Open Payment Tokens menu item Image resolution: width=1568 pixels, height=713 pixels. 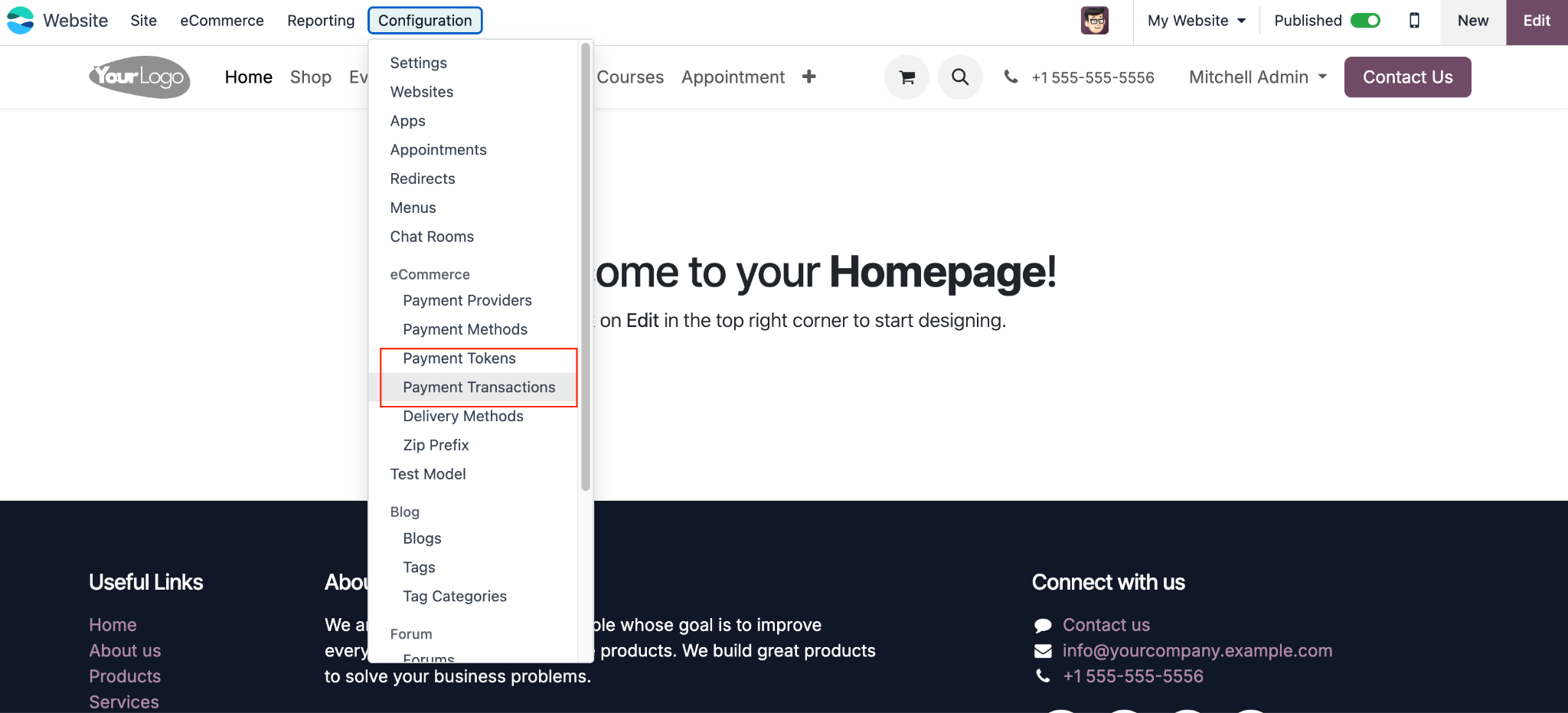(x=459, y=359)
